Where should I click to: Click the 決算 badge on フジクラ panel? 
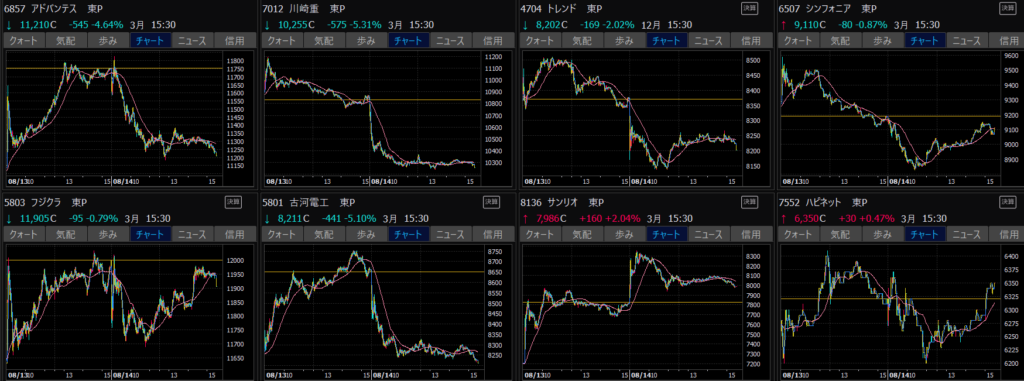pyautogui.click(x=233, y=202)
